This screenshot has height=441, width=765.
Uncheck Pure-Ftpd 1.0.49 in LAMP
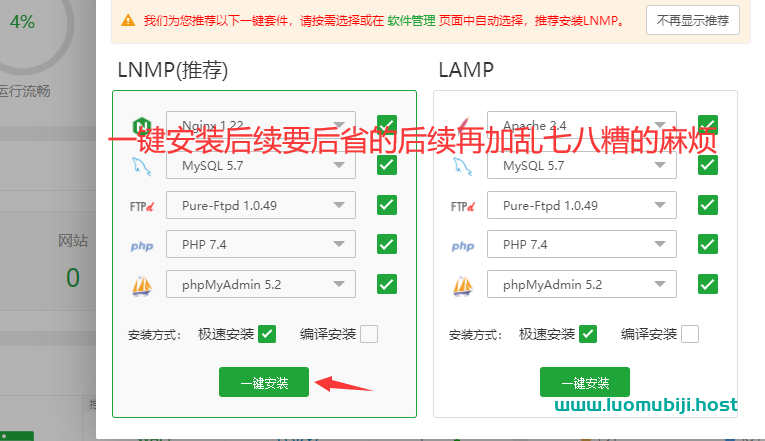pyautogui.click(x=708, y=205)
